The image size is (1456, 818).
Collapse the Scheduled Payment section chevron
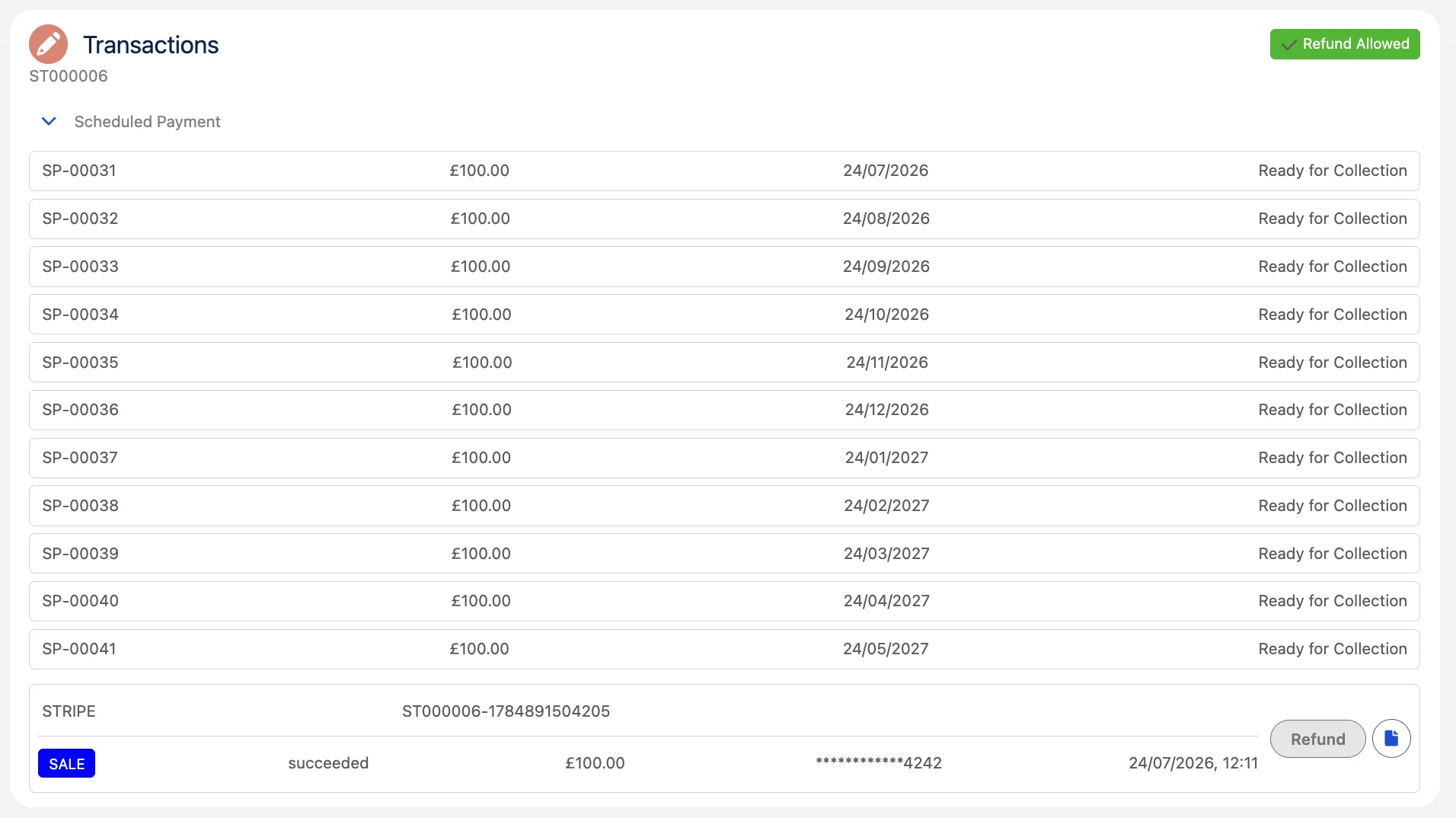pos(49,122)
